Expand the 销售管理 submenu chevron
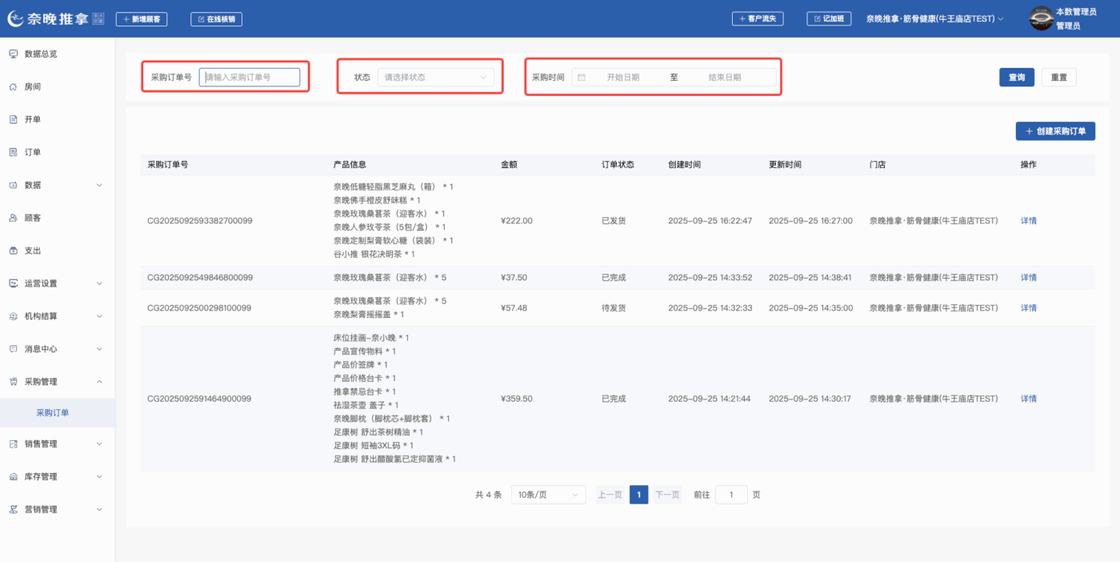The image size is (1120, 562). [99, 444]
